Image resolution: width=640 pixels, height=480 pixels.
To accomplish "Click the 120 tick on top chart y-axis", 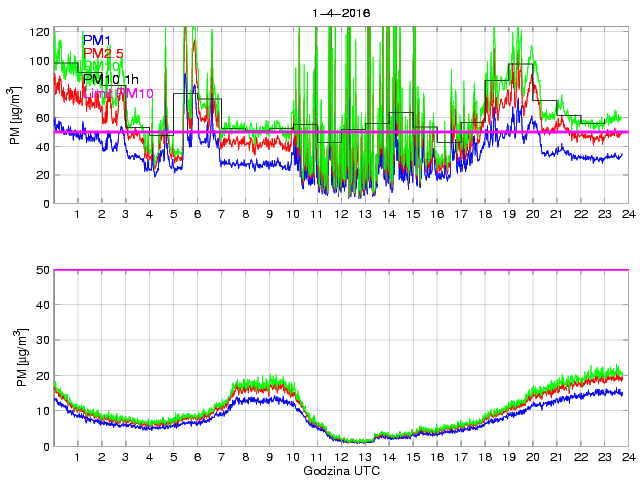I will click(x=40, y=32).
